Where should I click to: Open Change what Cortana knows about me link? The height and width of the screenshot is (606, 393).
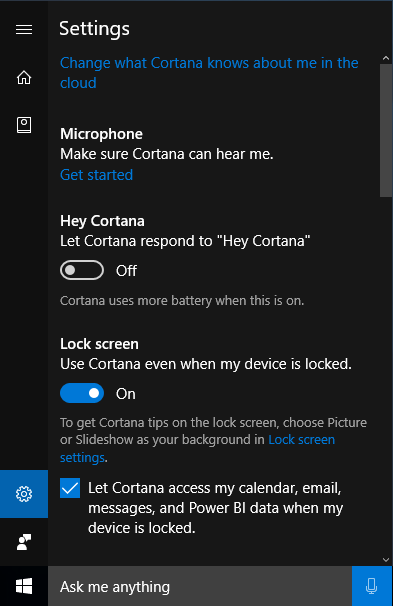point(209,73)
